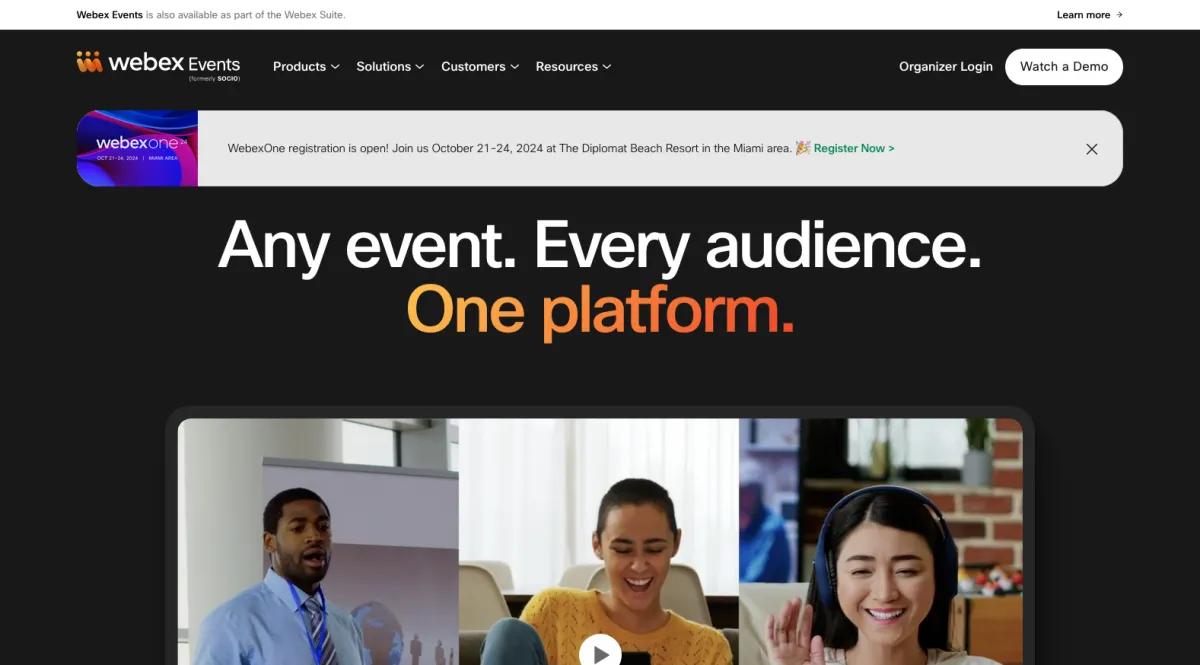Open the Solutions menu
The width and height of the screenshot is (1200, 665).
390,67
